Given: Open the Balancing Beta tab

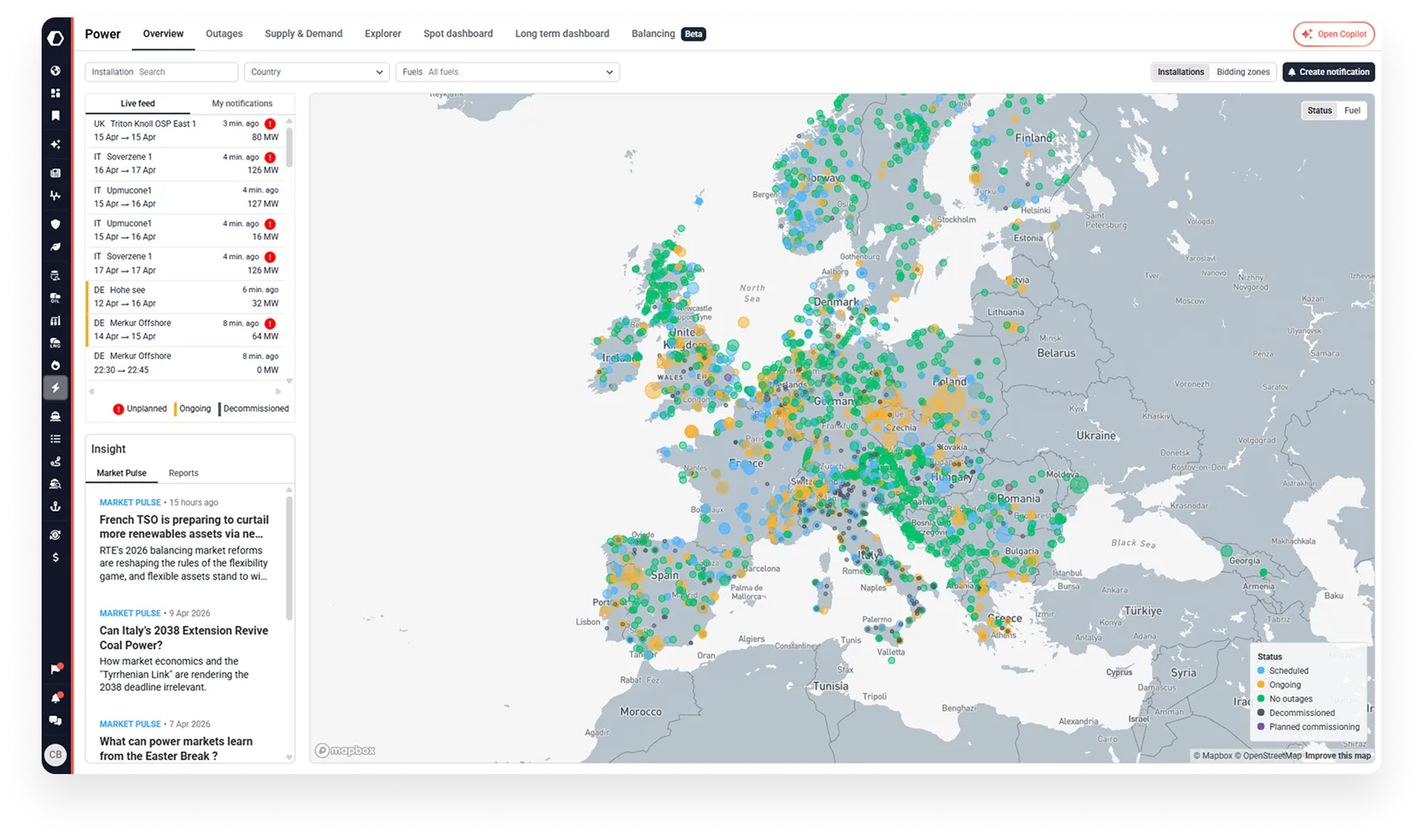Looking at the screenshot, I should point(668,34).
